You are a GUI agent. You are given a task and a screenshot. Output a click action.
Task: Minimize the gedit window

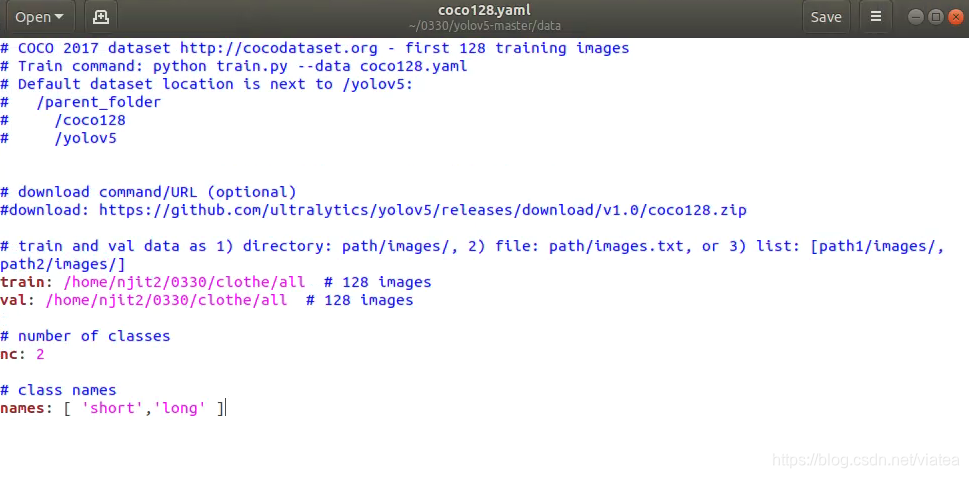click(916, 17)
